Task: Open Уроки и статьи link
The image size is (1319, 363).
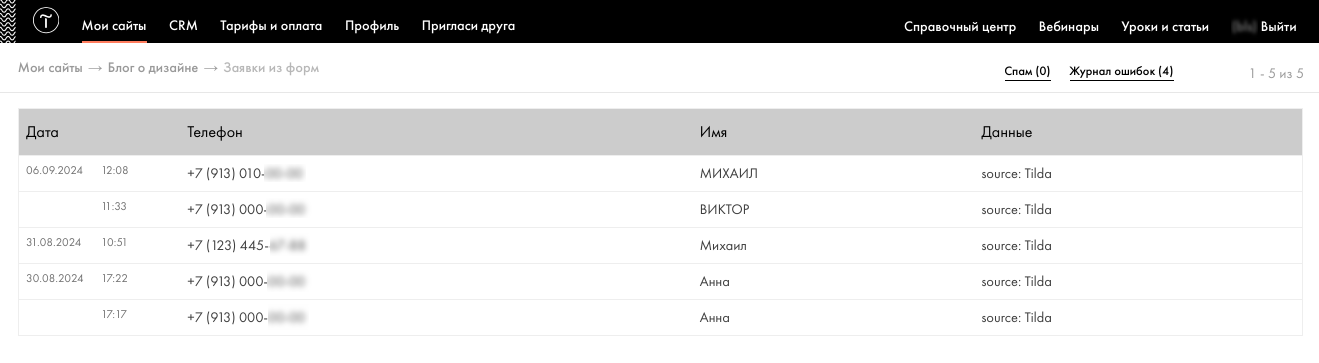Action: tap(1165, 27)
